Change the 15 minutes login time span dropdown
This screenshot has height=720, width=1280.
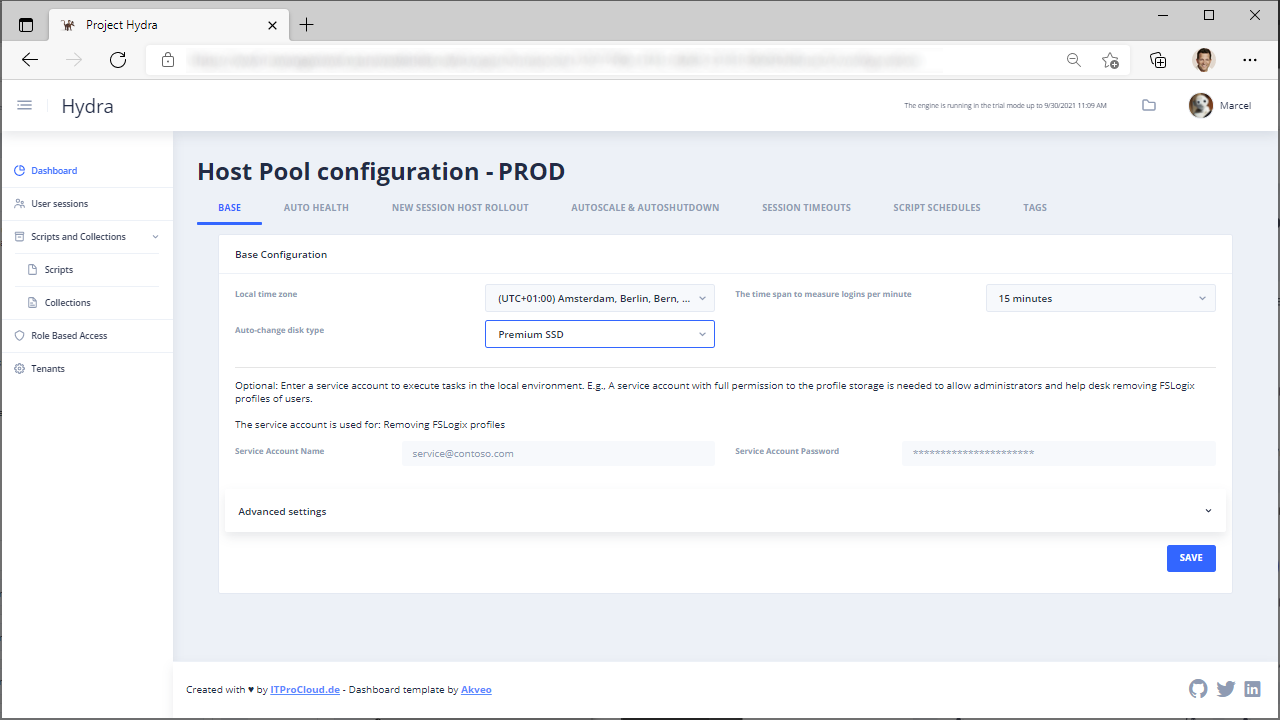(x=1100, y=298)
